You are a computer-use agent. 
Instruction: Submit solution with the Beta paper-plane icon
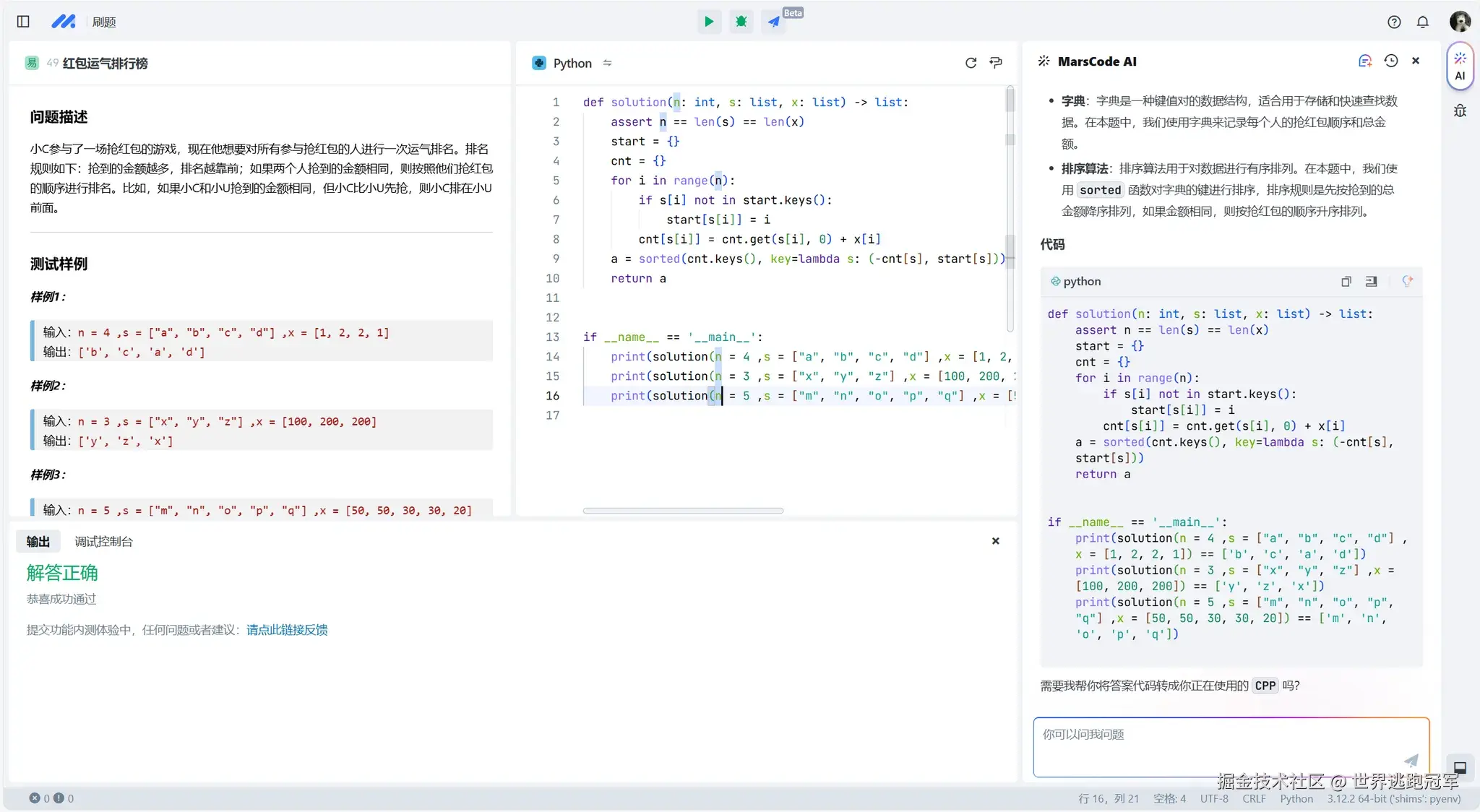pos(773,22)
